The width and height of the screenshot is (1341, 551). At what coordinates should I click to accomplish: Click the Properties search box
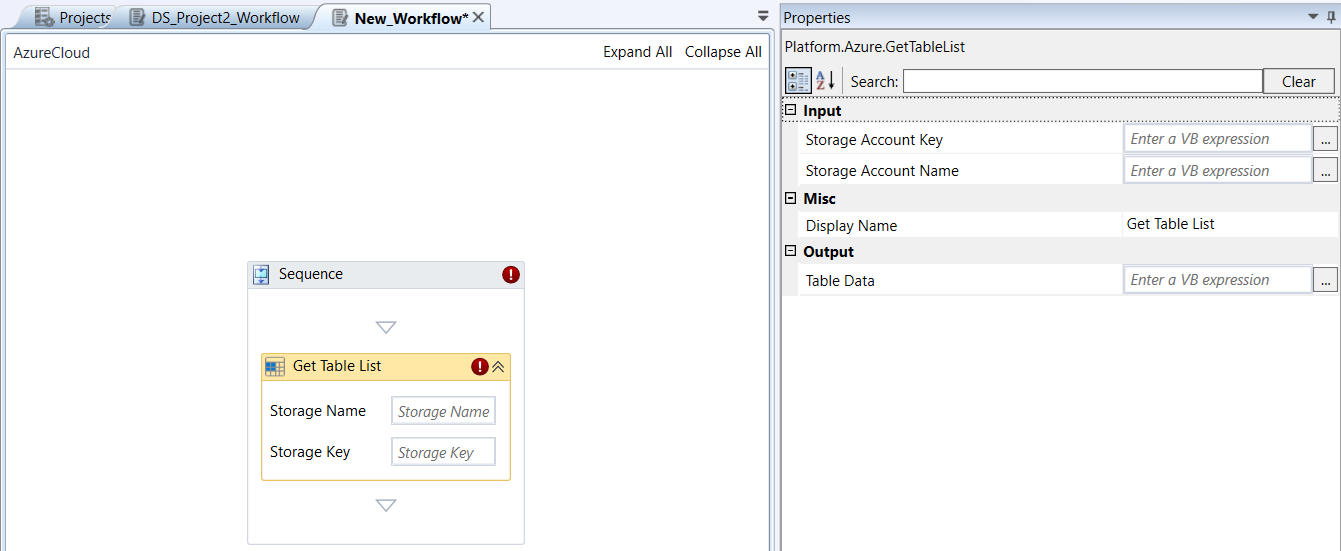[x=1082, y=81]
